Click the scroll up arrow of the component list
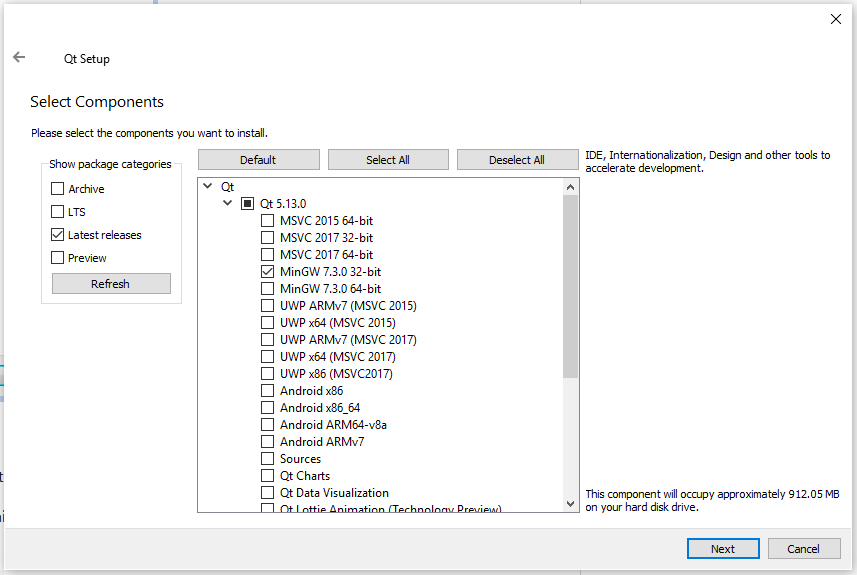Image resolution: width=857 pixels, height=575 pixels. (x=571, y=187)
